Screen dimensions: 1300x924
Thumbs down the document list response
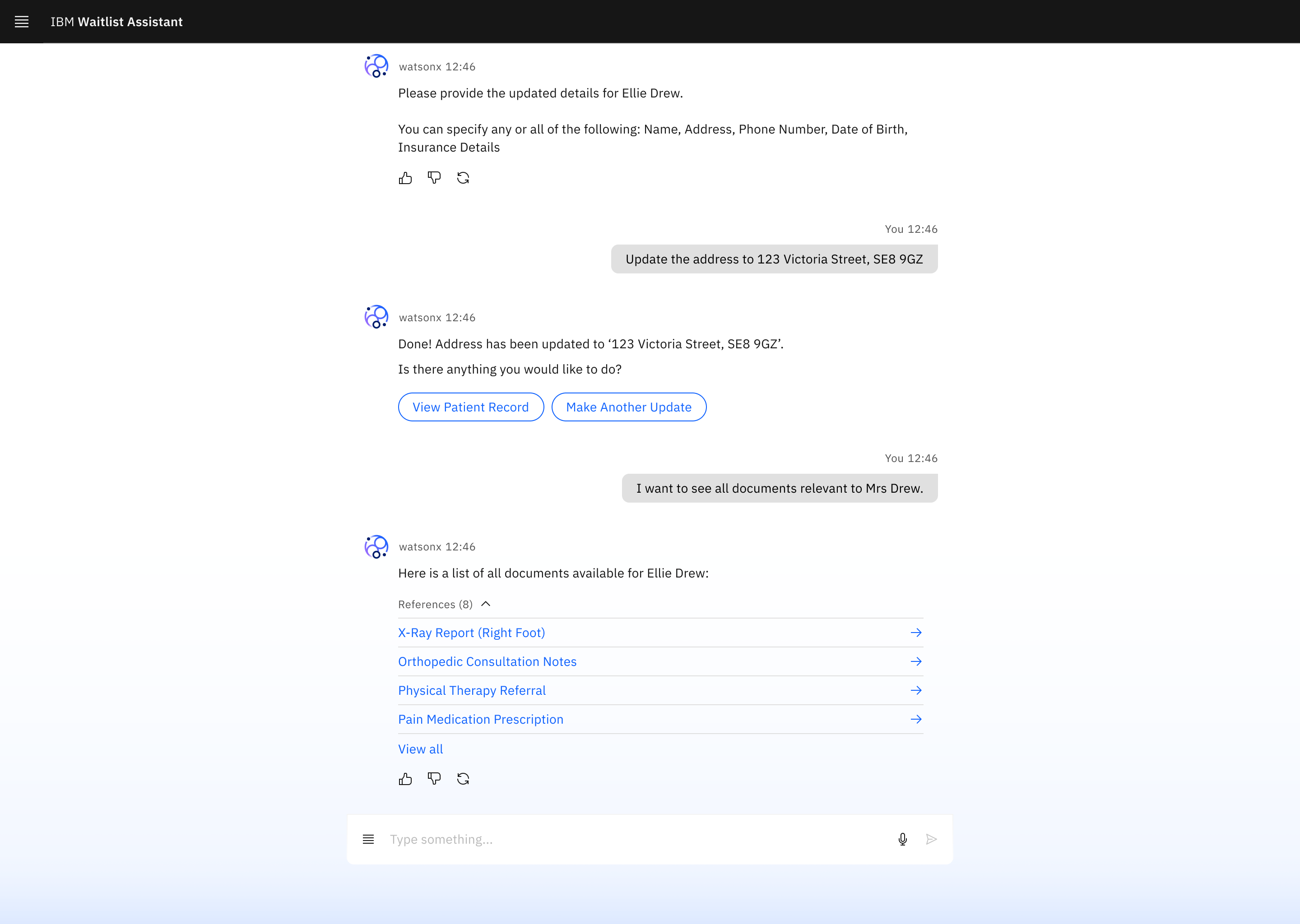[x=434, y=779]
